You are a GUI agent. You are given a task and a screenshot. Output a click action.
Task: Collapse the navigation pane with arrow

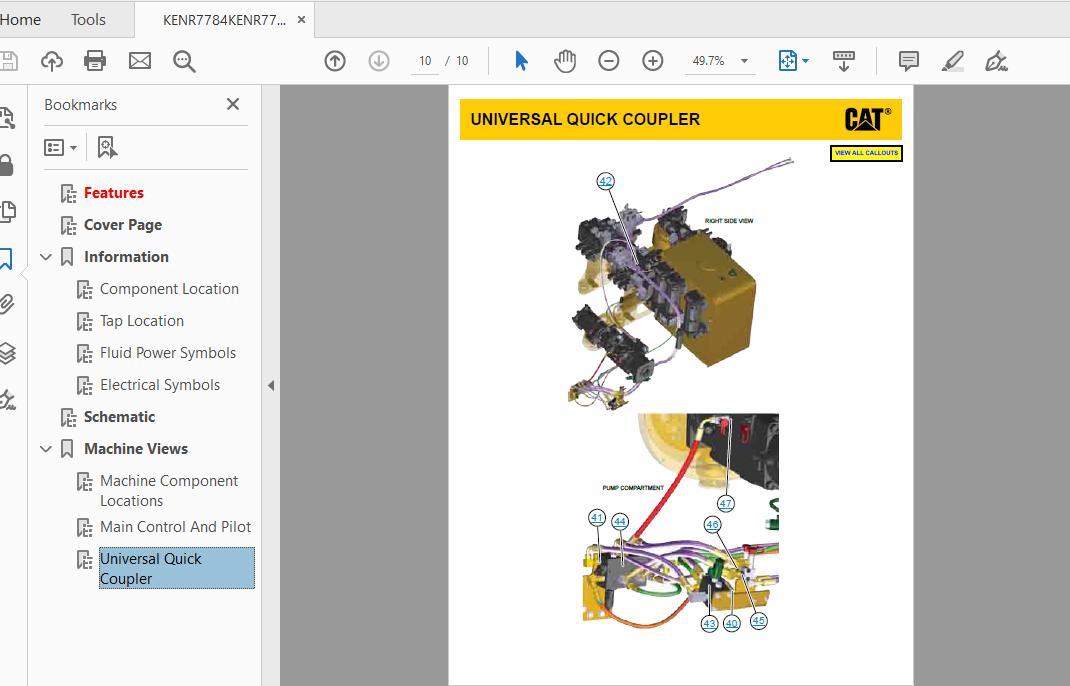tap(271, 386)
